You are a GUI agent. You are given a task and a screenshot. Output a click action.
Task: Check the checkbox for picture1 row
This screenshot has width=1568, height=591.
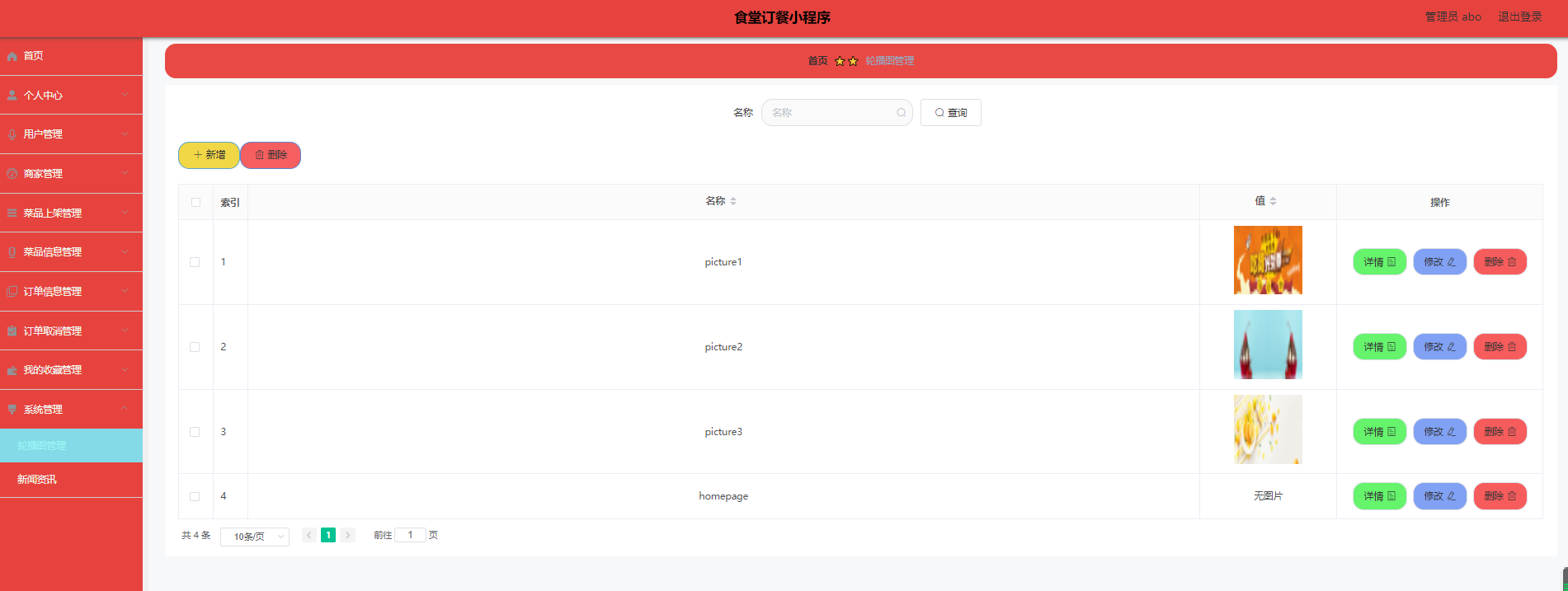[x=195, y=262]
